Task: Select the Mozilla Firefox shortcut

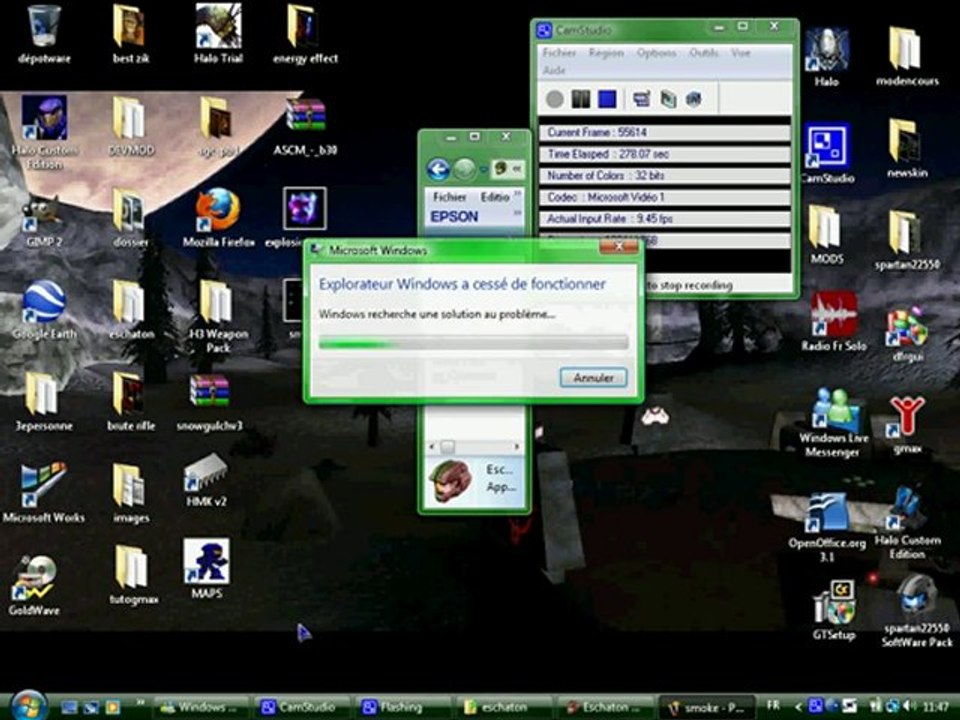Action: point(218,217)
